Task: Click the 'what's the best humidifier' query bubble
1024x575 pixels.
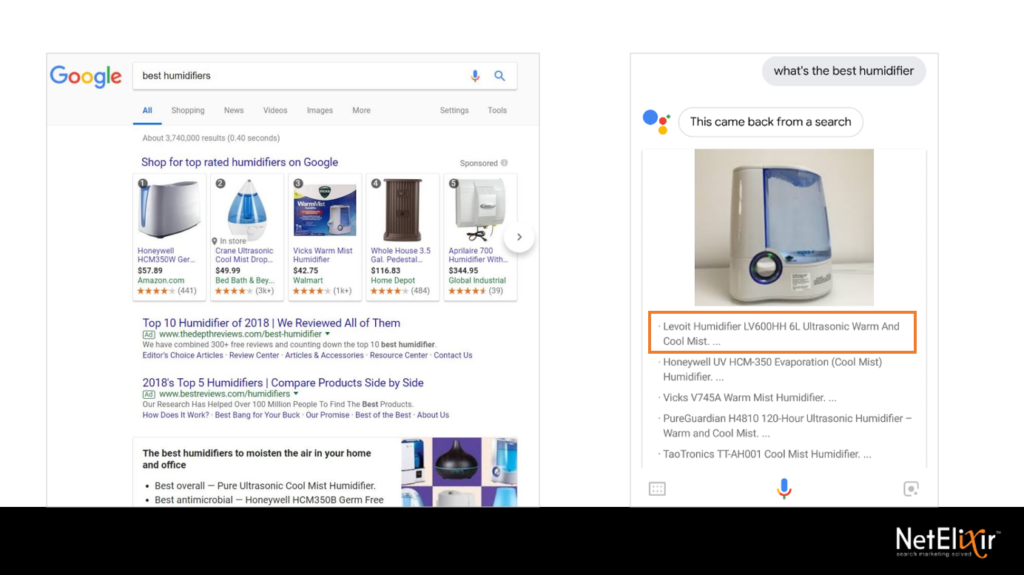Action: coord(843,71)
